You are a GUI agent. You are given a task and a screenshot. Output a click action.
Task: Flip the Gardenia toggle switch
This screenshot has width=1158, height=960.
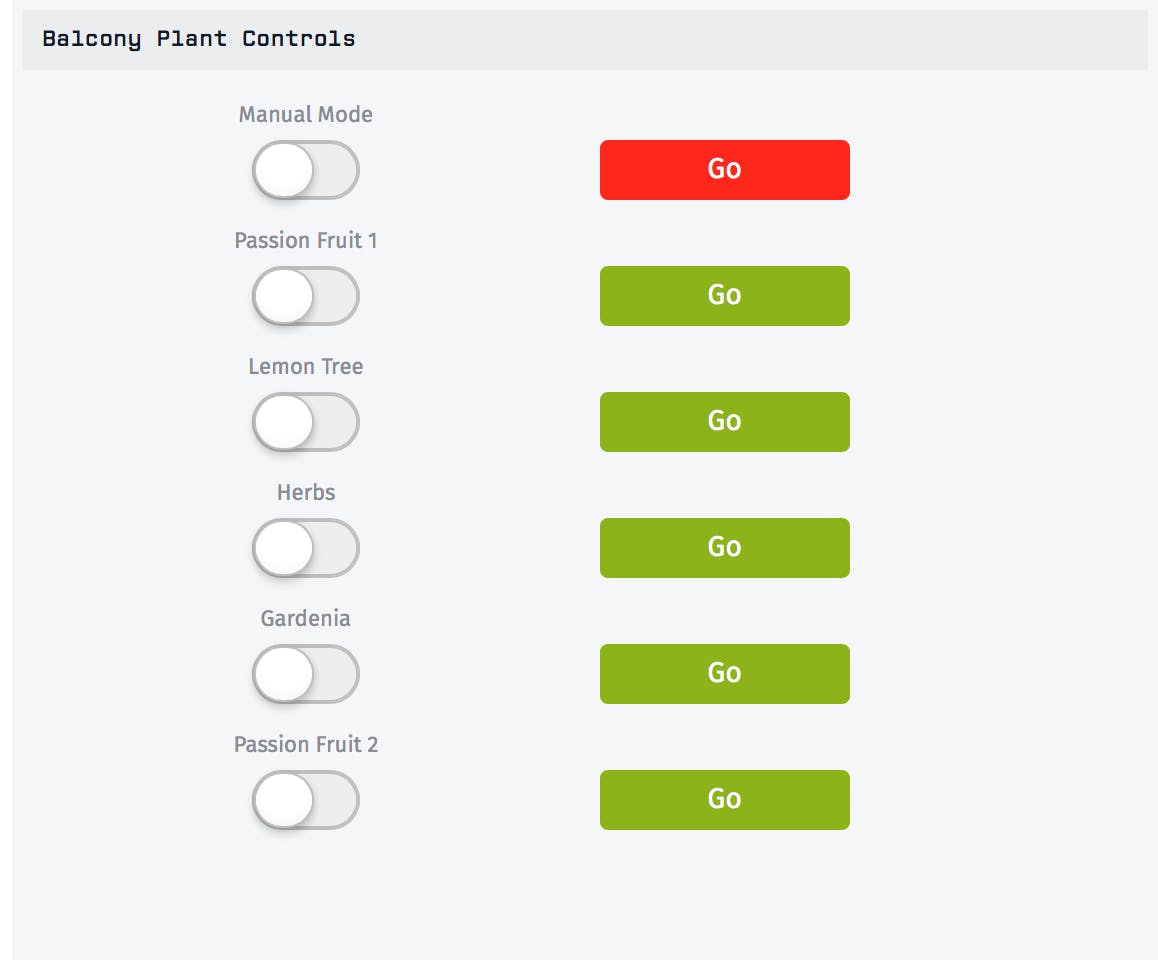pyautogui.click(x=305, y=674)
